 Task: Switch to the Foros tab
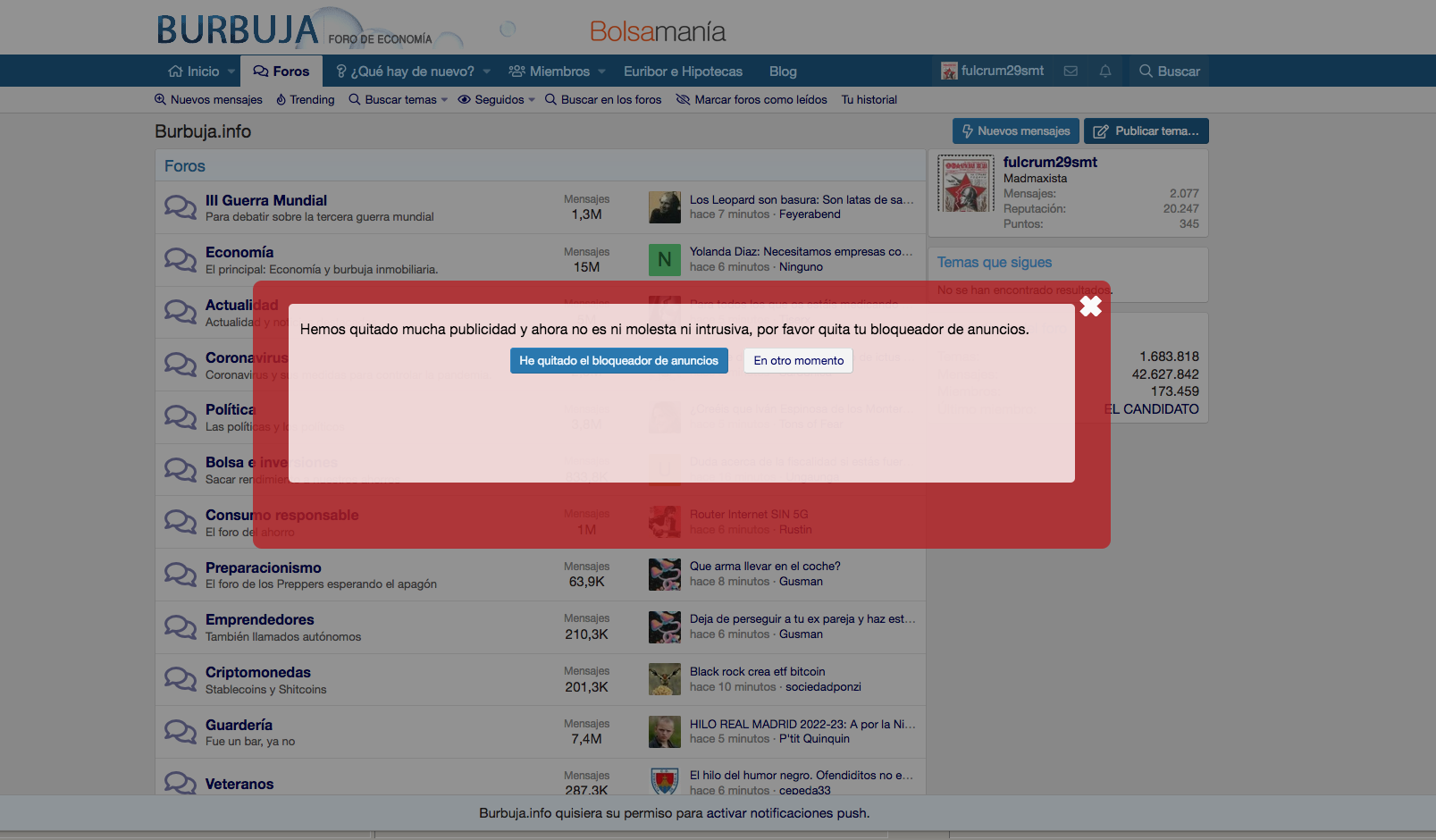pyautogui.click(x=281, y=71)
